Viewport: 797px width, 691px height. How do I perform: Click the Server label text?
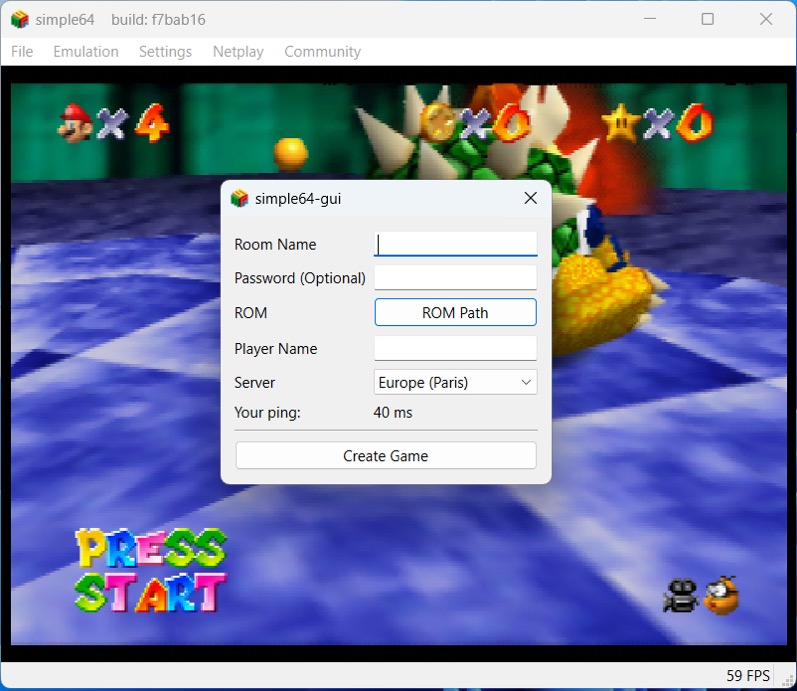255,382
